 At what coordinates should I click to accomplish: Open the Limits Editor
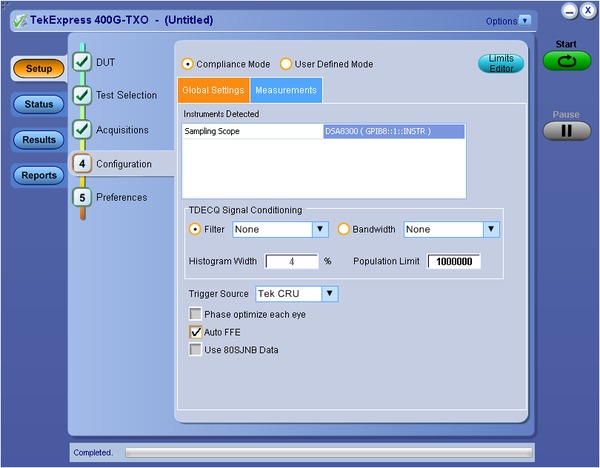pos(500,64)
